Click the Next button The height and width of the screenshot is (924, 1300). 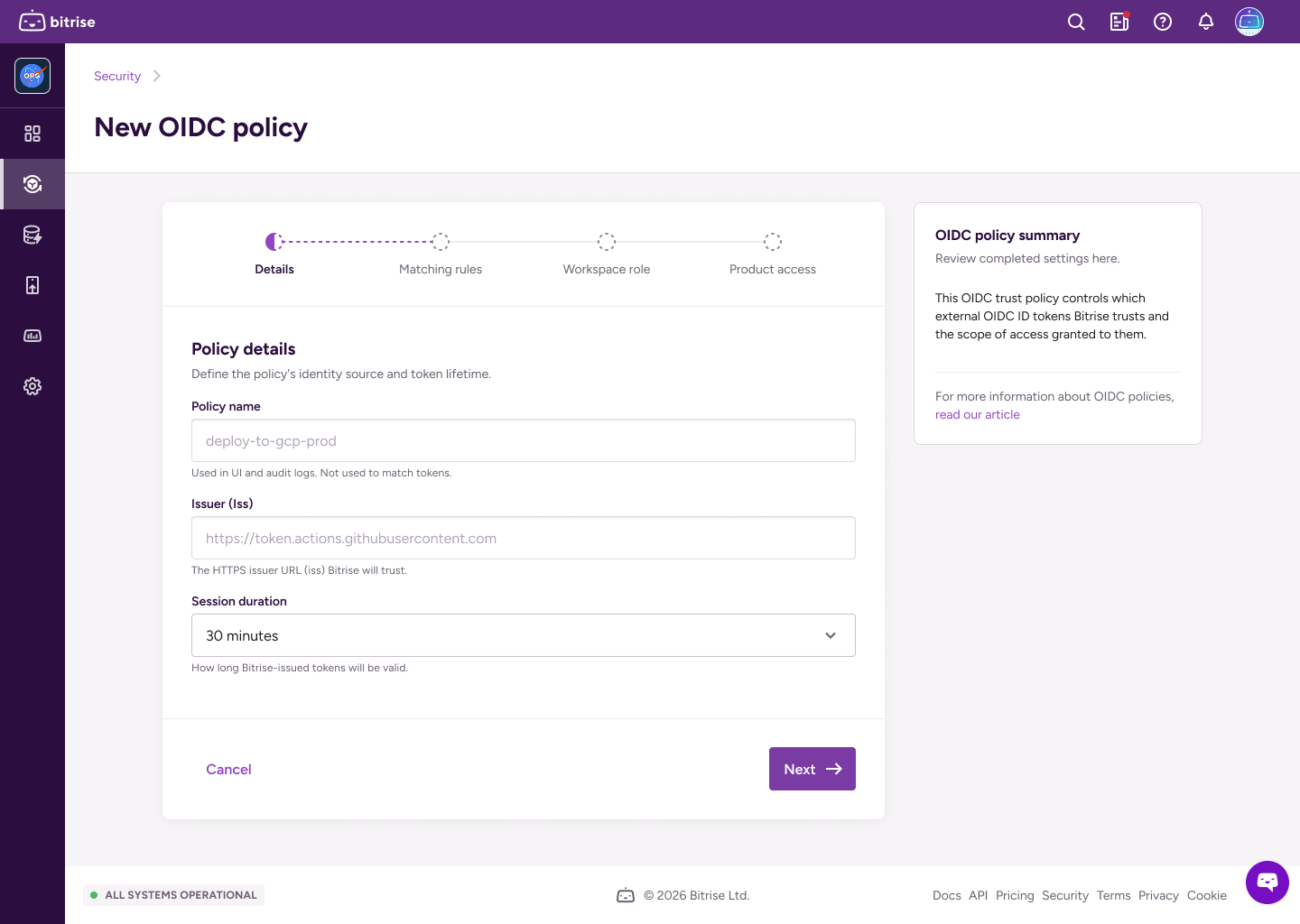point(811,769)
